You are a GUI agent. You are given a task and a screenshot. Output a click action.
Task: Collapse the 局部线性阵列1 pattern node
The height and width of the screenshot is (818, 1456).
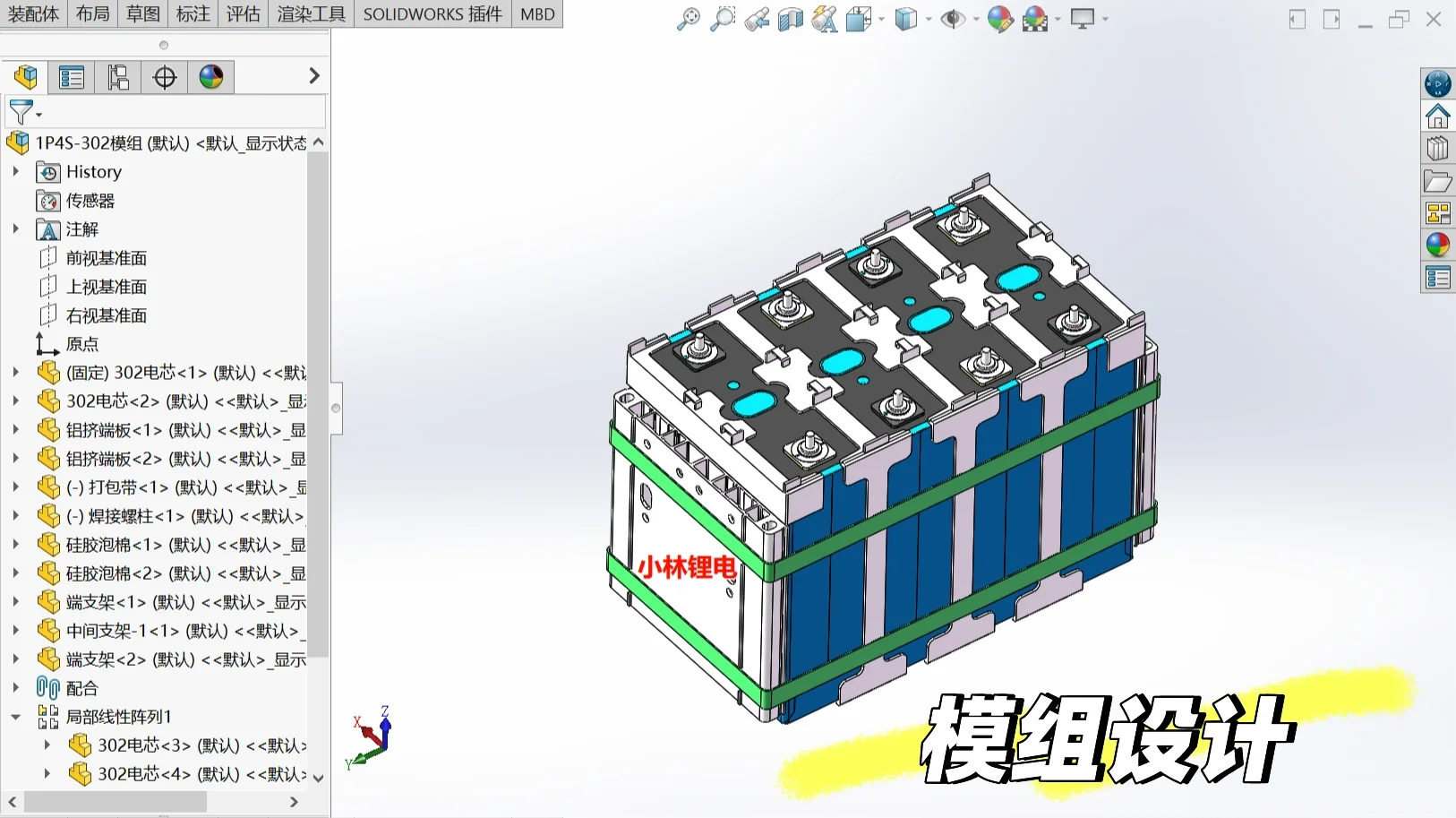pyautogui.click(x=15, y=716)
